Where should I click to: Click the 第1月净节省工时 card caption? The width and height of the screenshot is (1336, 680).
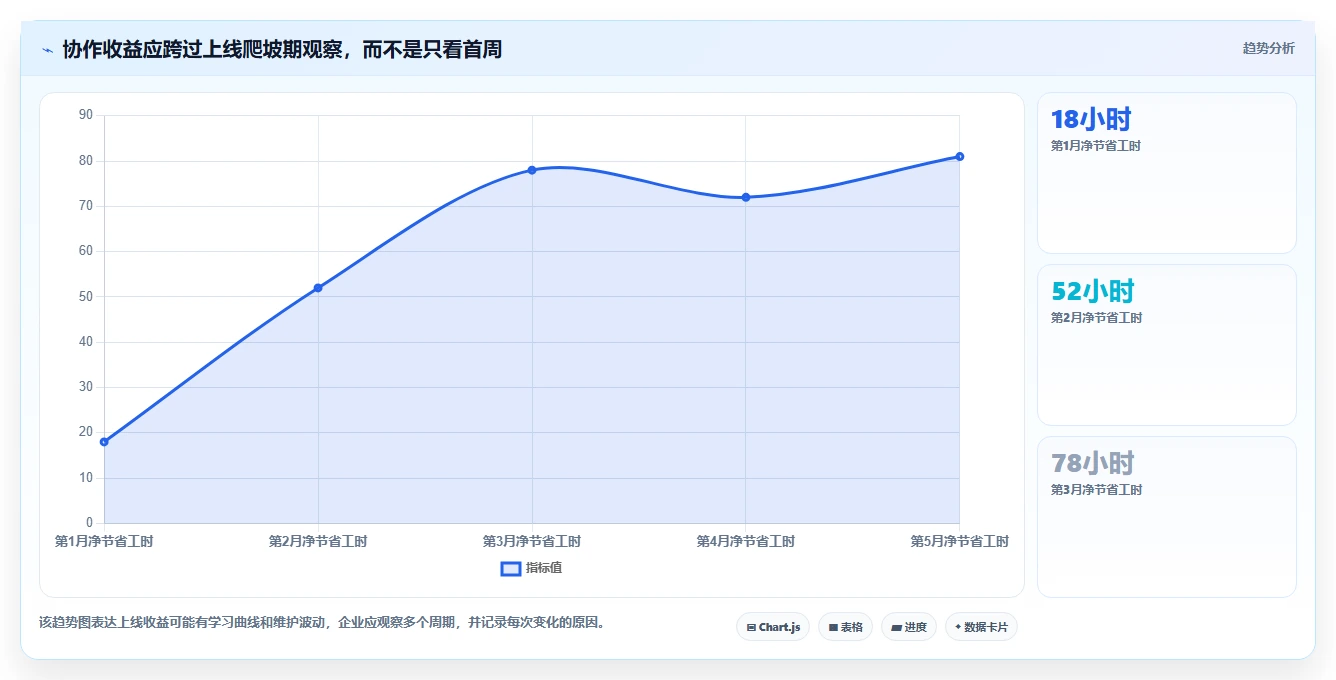tap(1096, 146)
